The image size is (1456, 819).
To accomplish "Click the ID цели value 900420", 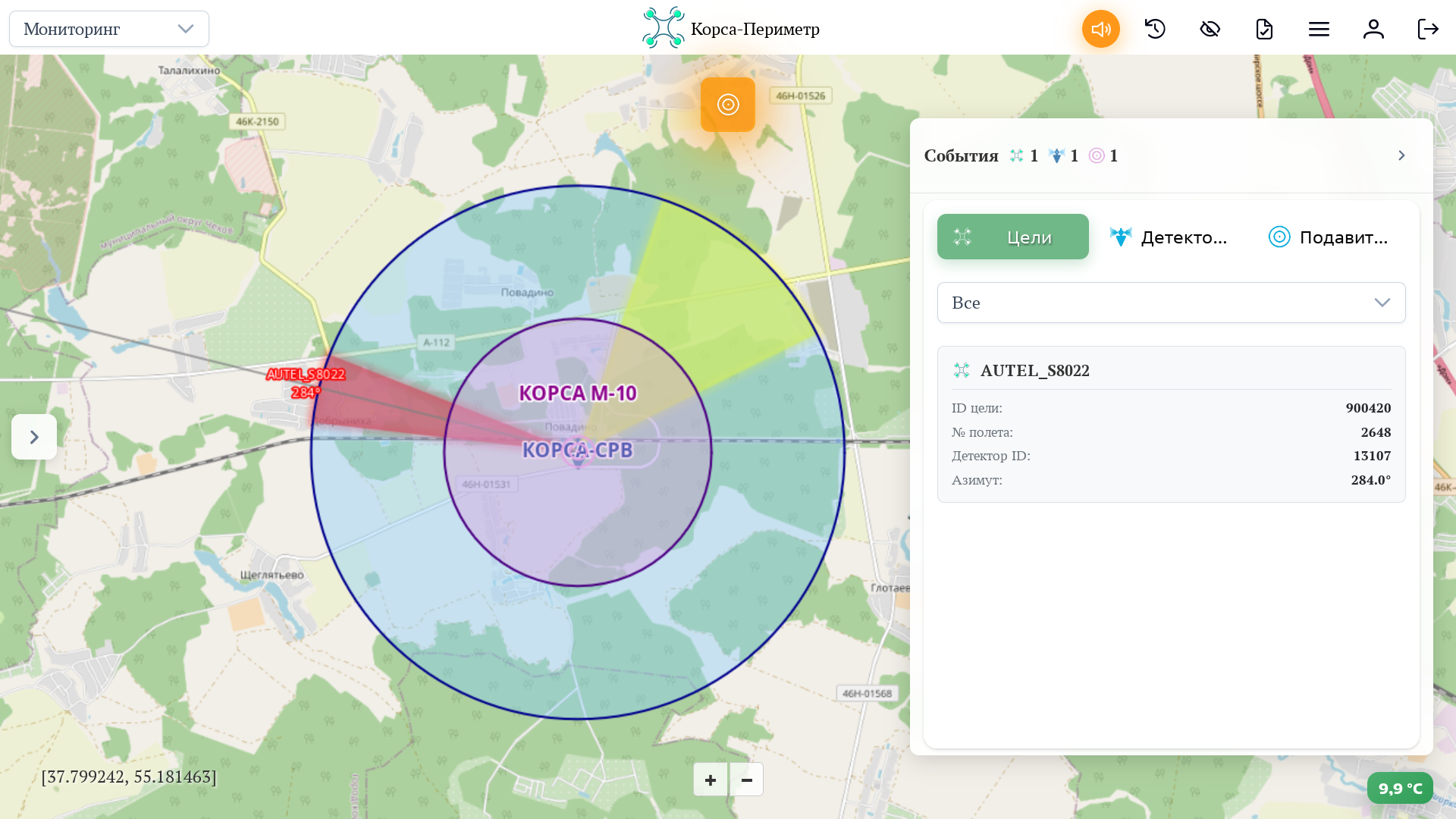I will coord(1368,408).
